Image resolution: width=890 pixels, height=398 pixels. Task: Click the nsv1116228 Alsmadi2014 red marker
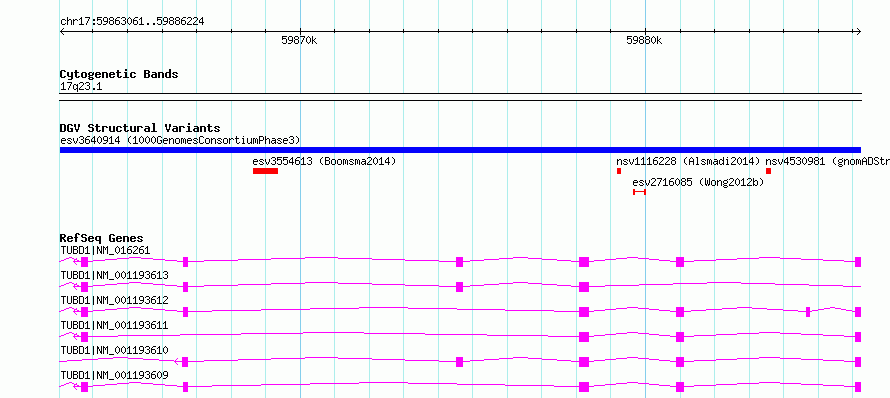(x=619, y=171)
